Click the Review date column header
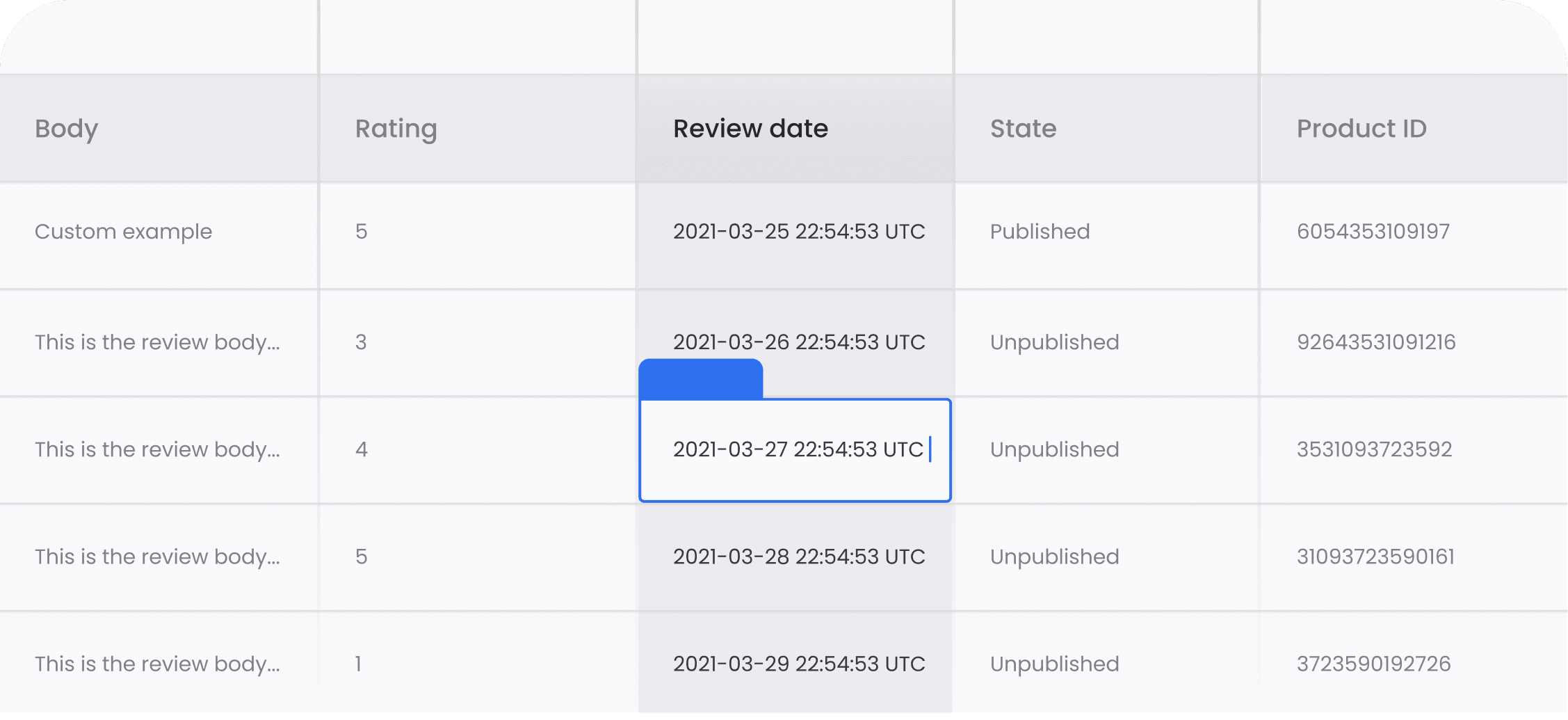1568x720 pixels. pyautogui.click(x=795, y=129)
